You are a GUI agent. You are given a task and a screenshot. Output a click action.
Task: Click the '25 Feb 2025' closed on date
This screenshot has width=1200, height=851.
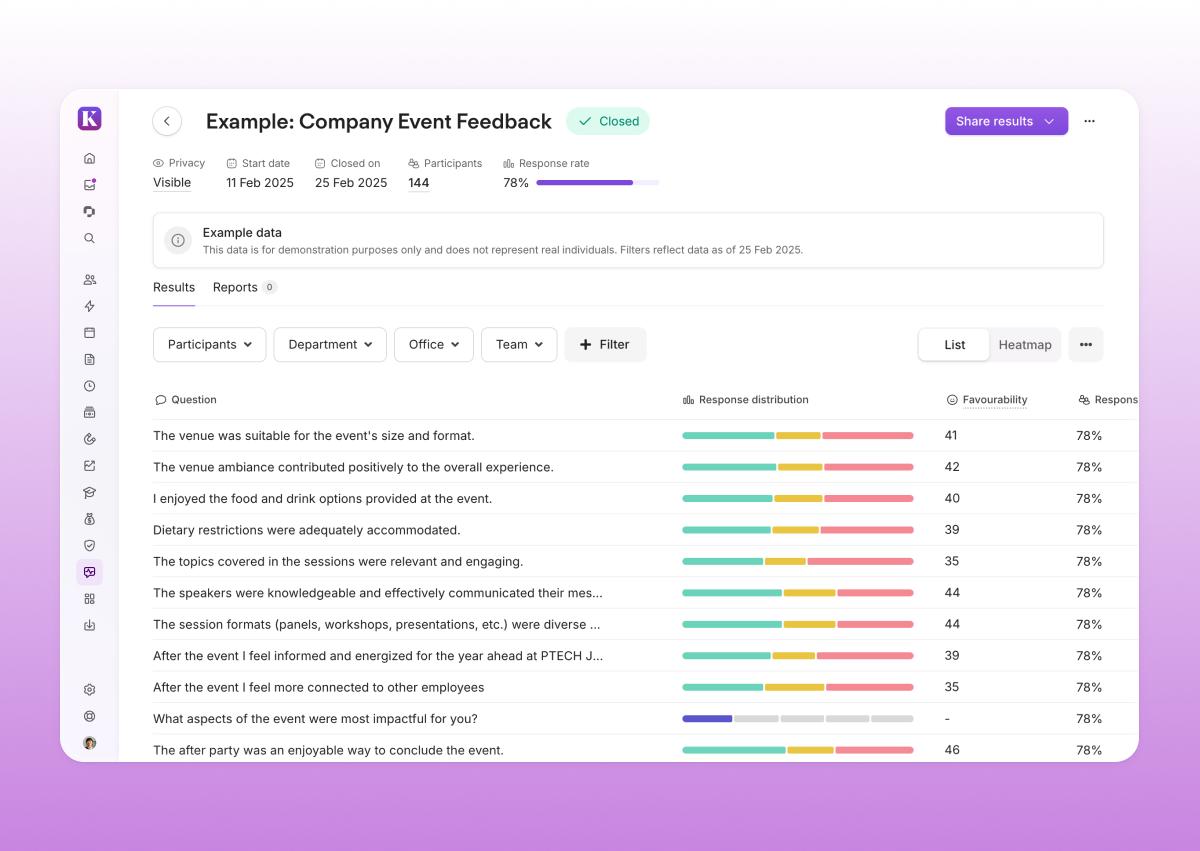click(x=351, y=183)
